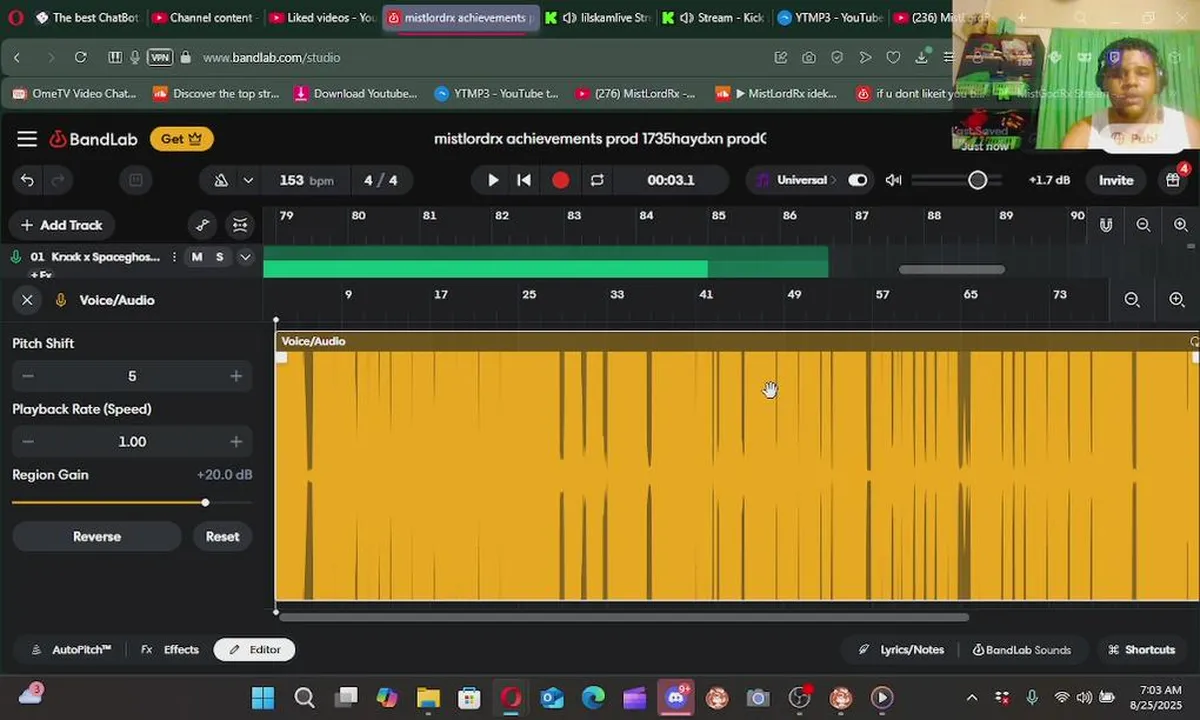
Task: Zoom out the main timeline
Action: pos(1143,225)
